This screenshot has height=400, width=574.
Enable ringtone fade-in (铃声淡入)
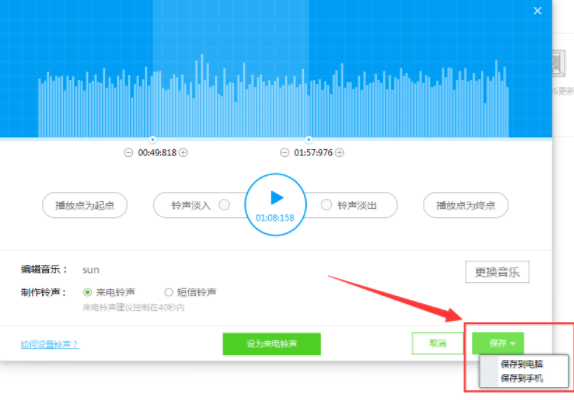(x=224, y=205)
